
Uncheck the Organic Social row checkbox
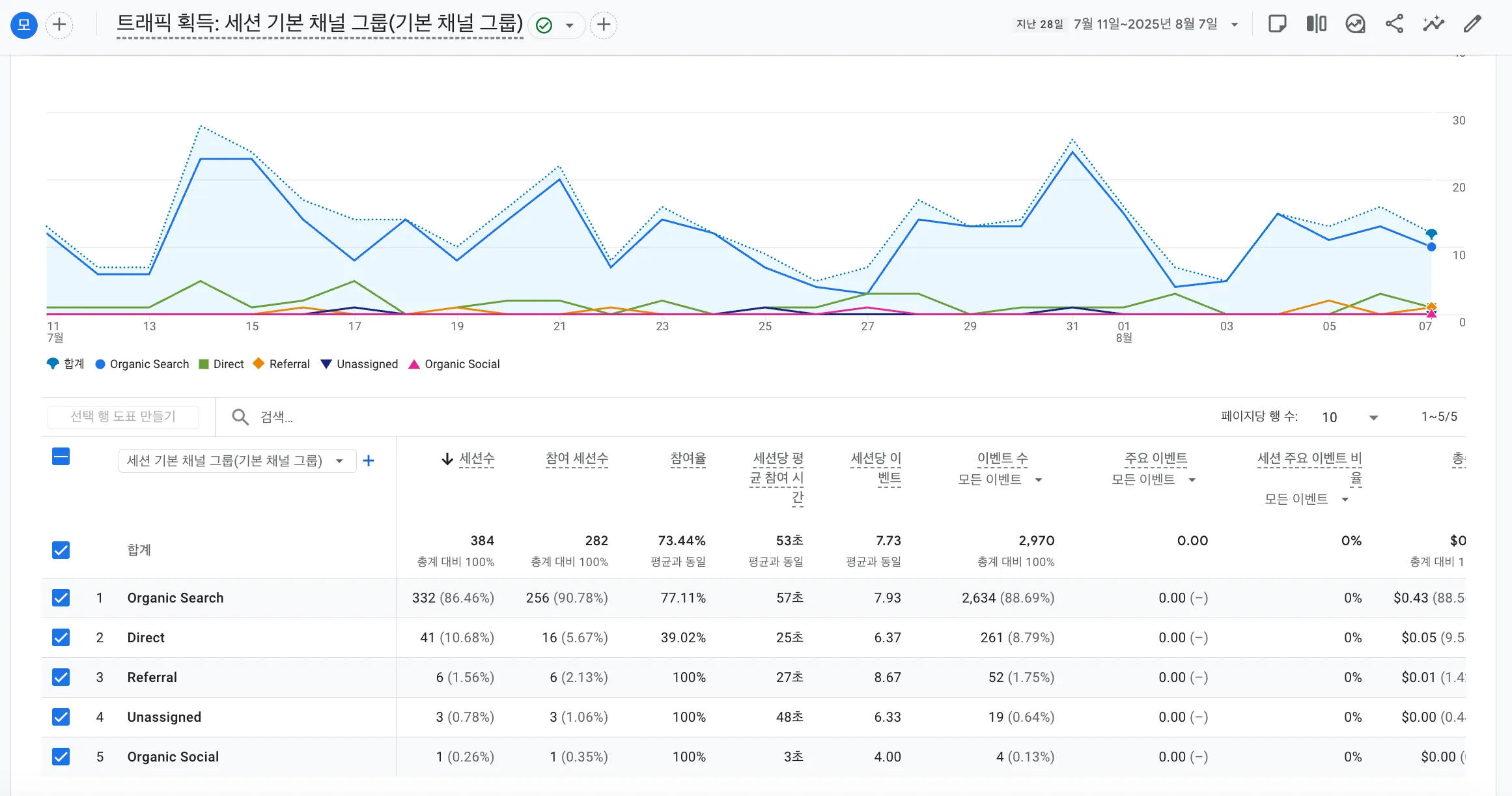pos(61,757)
